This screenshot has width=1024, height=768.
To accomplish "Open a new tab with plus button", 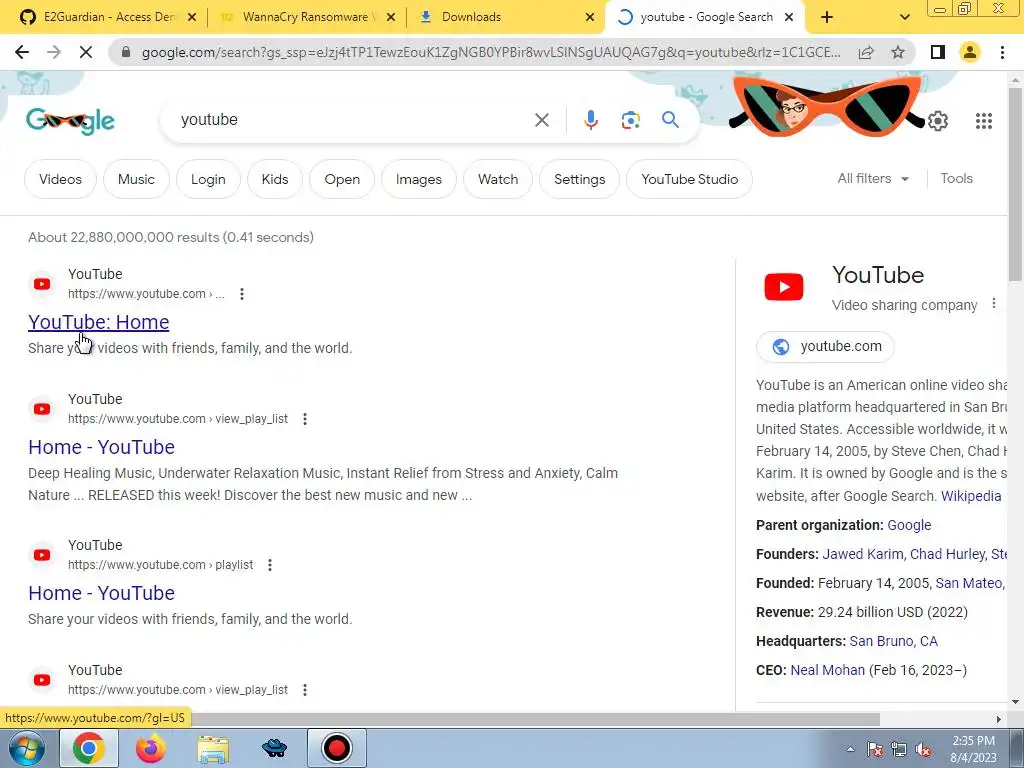I will tap(827, 17).
